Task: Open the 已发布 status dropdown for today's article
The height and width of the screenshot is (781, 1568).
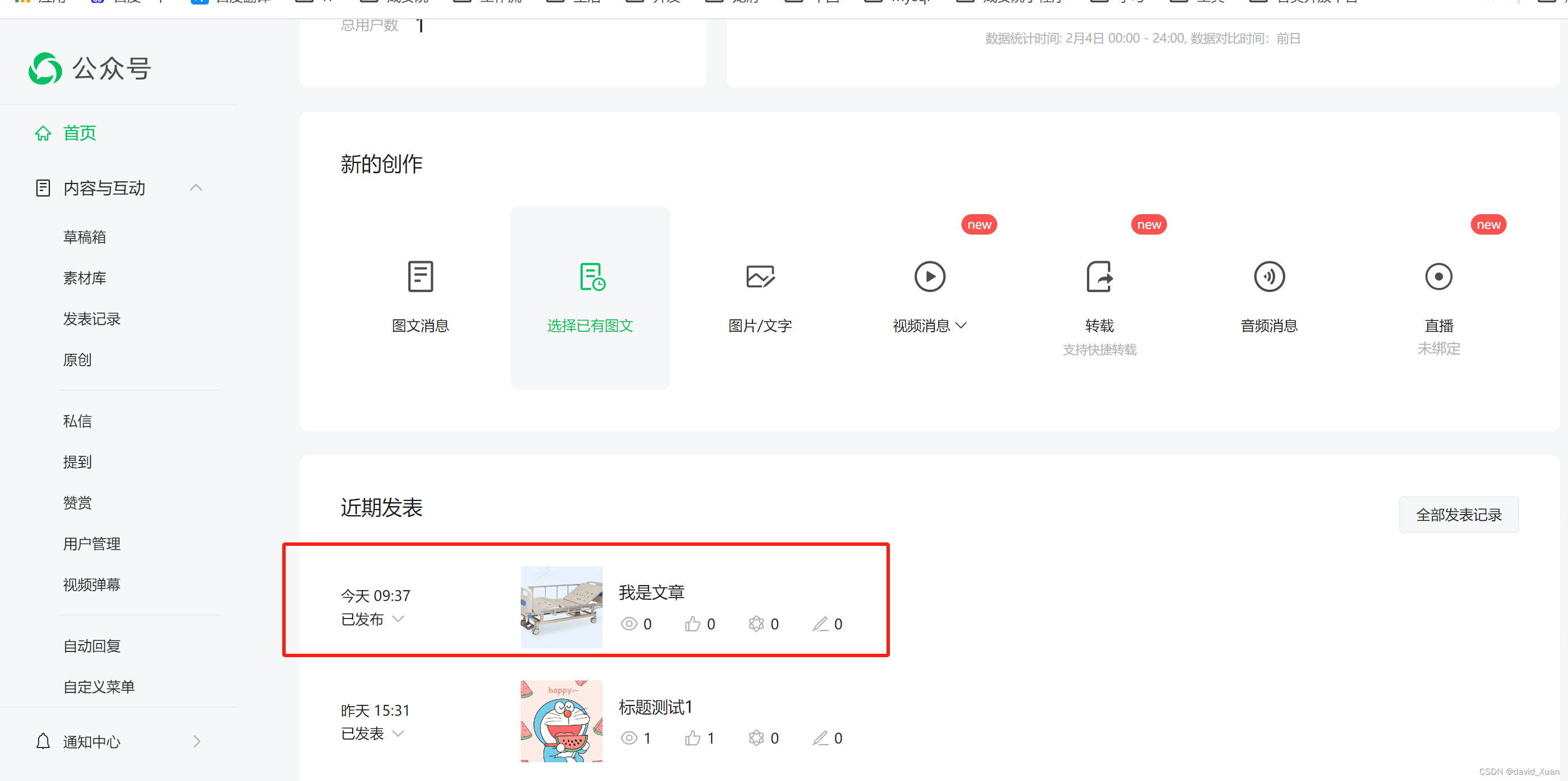Action: tap(398, 619)
